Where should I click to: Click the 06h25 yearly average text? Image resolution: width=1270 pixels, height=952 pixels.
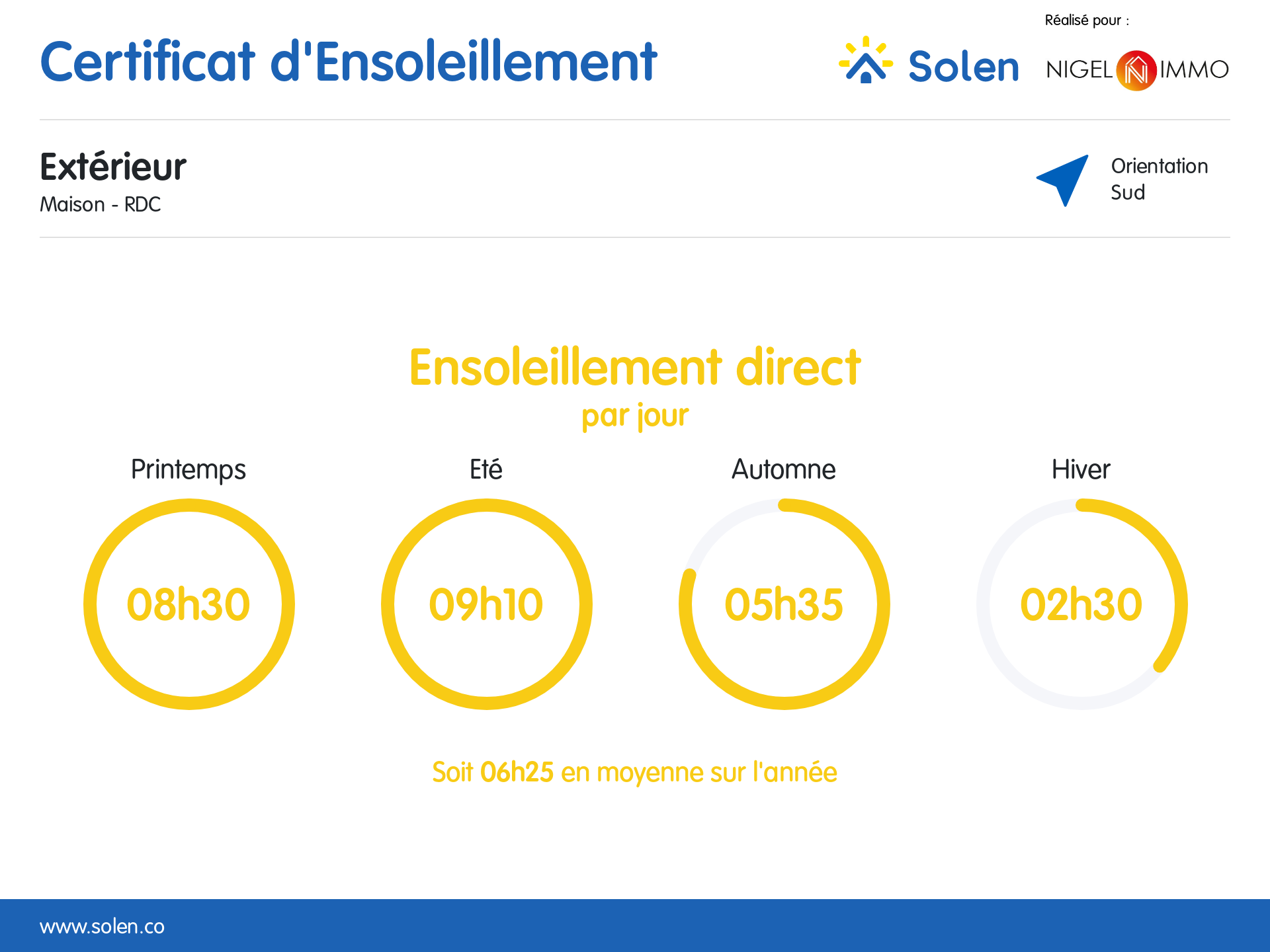517,772
